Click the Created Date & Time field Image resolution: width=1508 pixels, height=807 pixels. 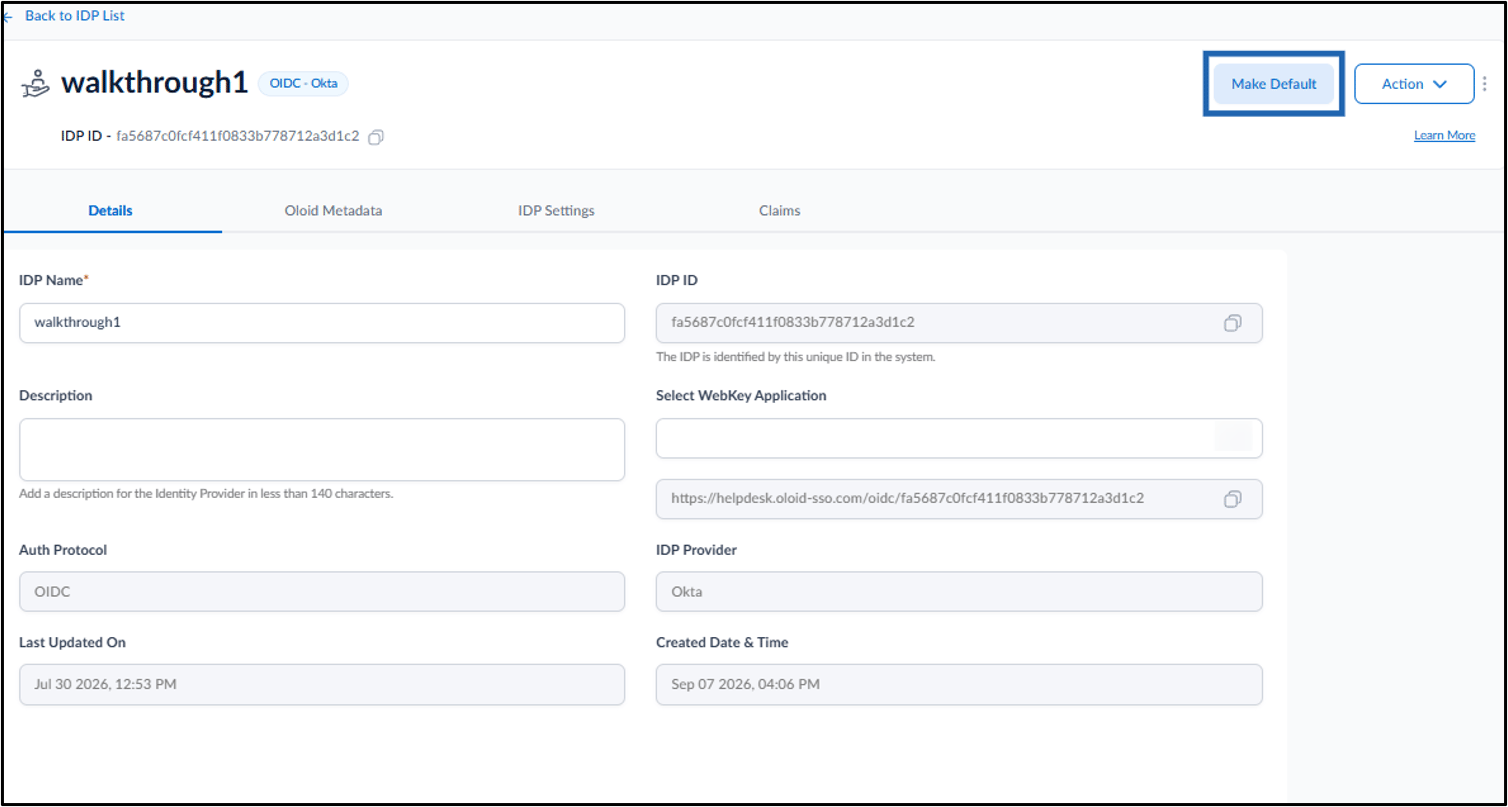coord(959,684)
